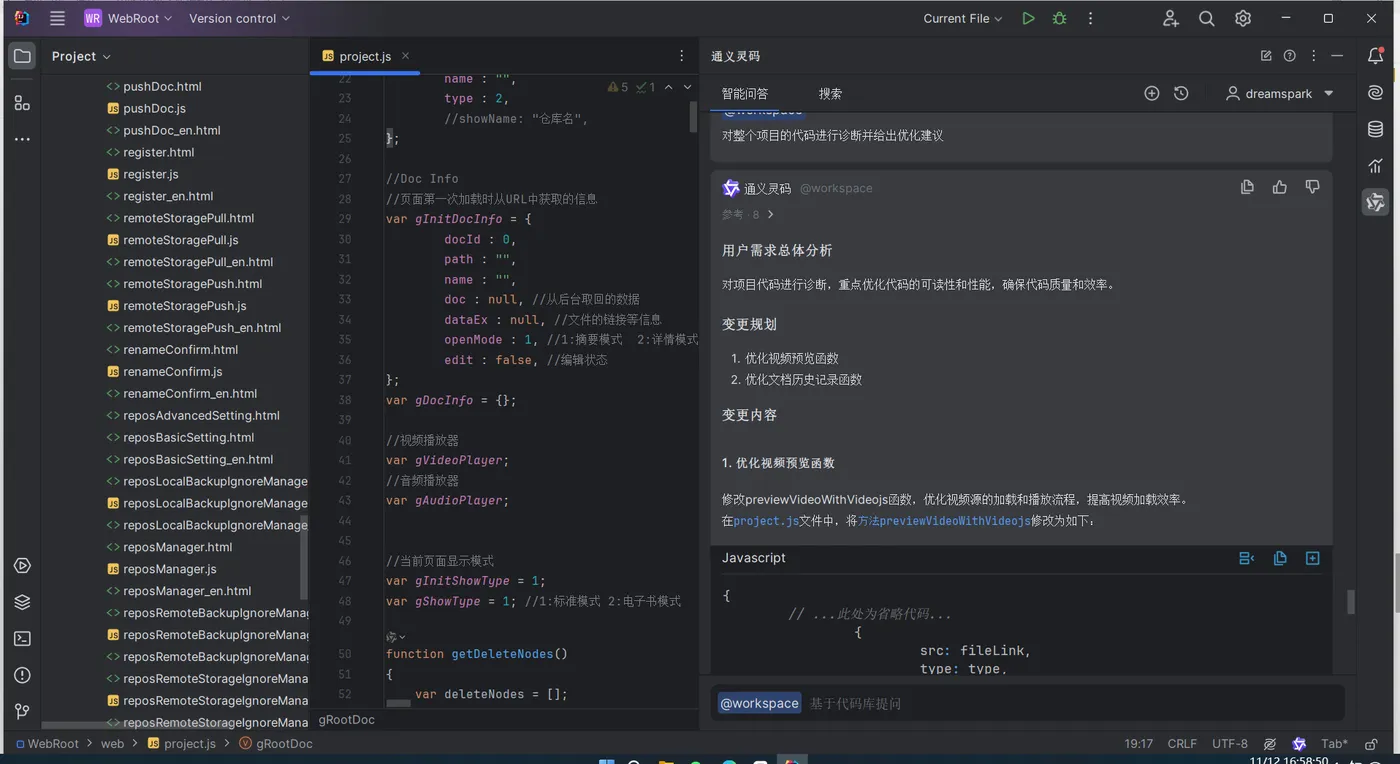
Task: Click the project tree vertical scrollbar
Action: pyautogui.click(x=304, y=557)
